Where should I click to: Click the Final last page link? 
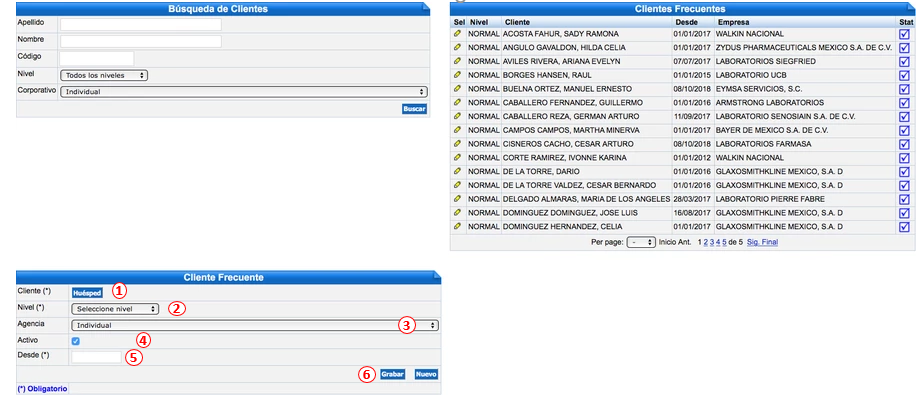pos(770,242)
